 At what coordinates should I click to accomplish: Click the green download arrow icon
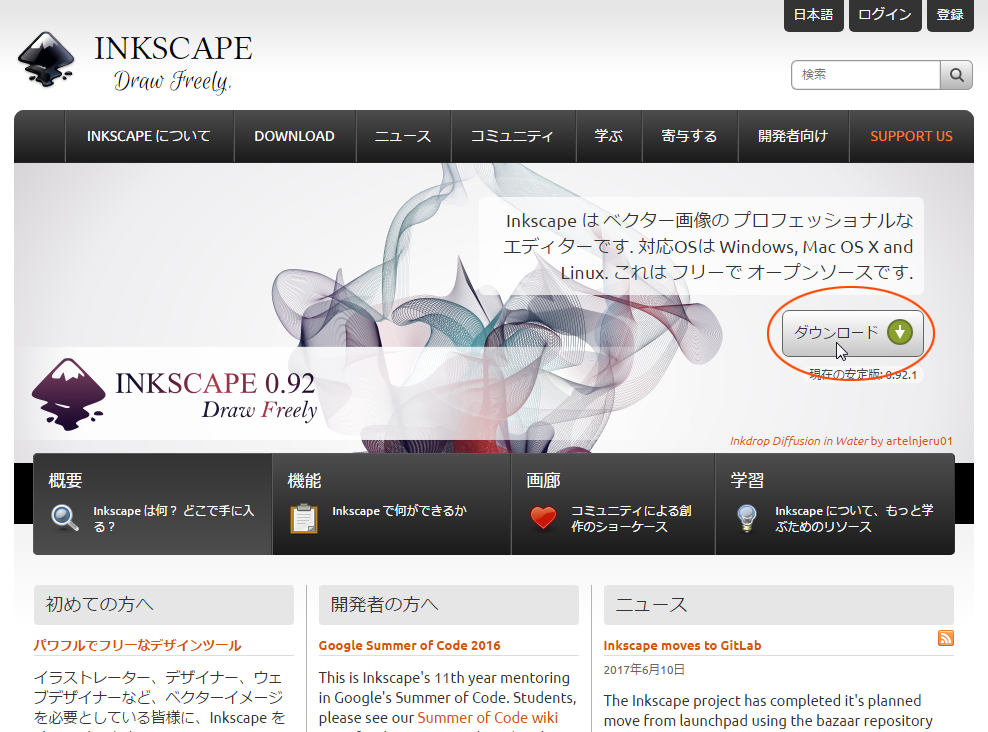899,332
